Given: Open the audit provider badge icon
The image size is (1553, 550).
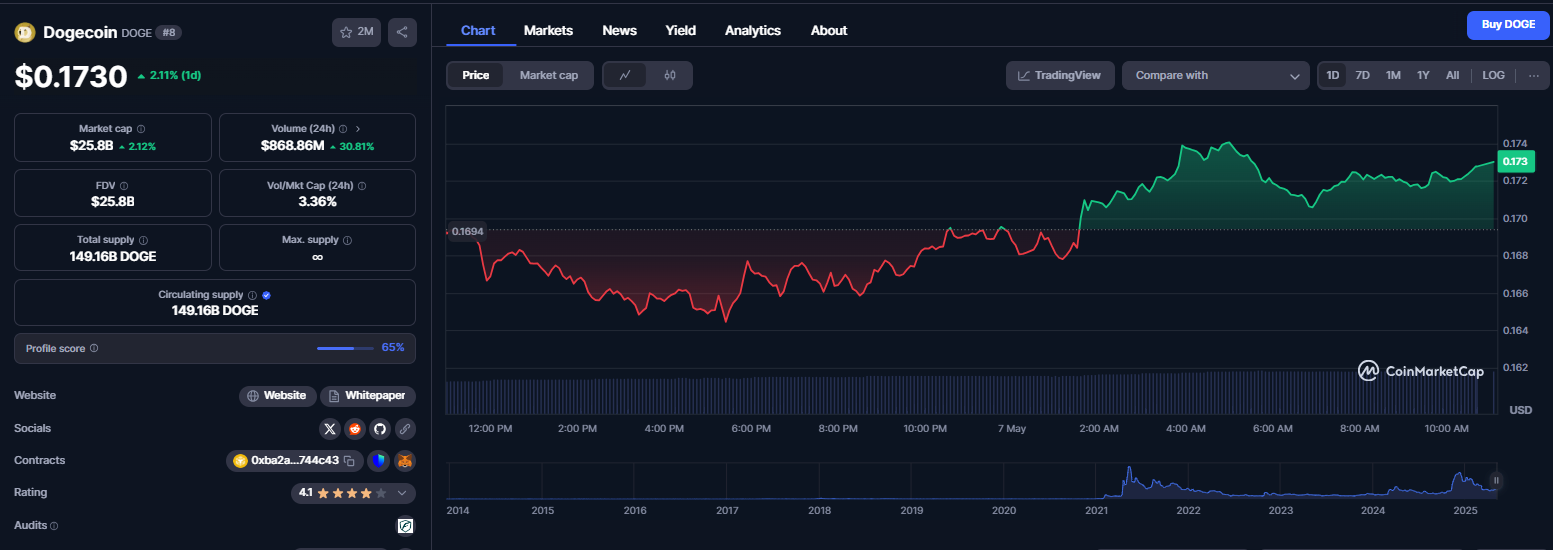Looking at the screenshot, I should (x=405, y=525).
